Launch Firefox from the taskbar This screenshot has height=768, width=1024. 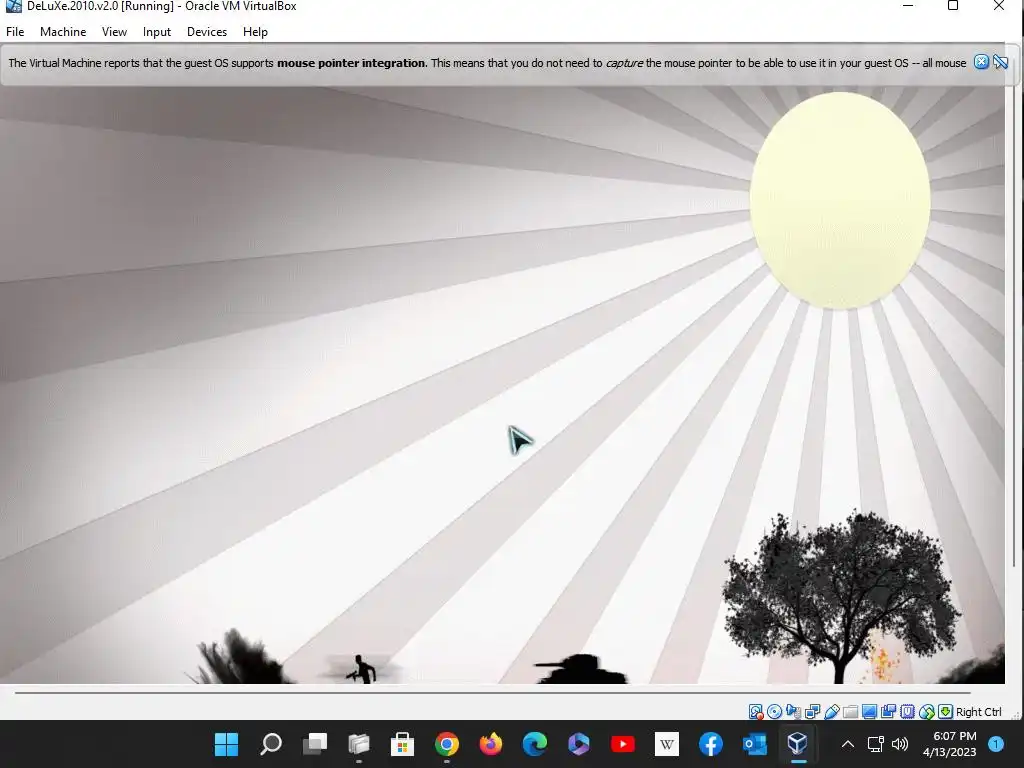pyautogui.click(x=490, y=744)
